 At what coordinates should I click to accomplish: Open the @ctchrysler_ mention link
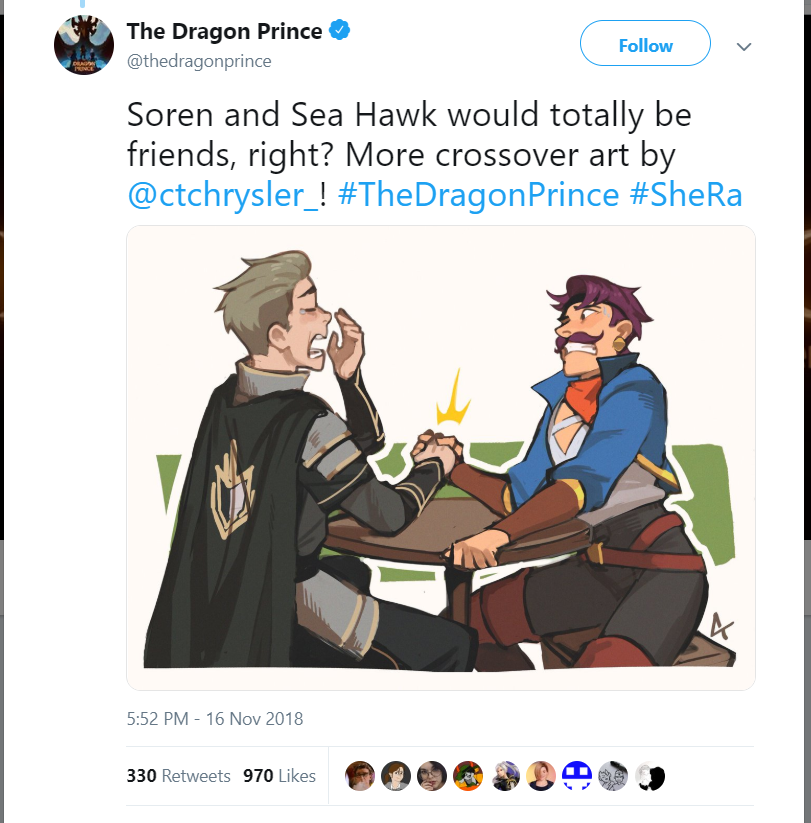pos(223,195)
